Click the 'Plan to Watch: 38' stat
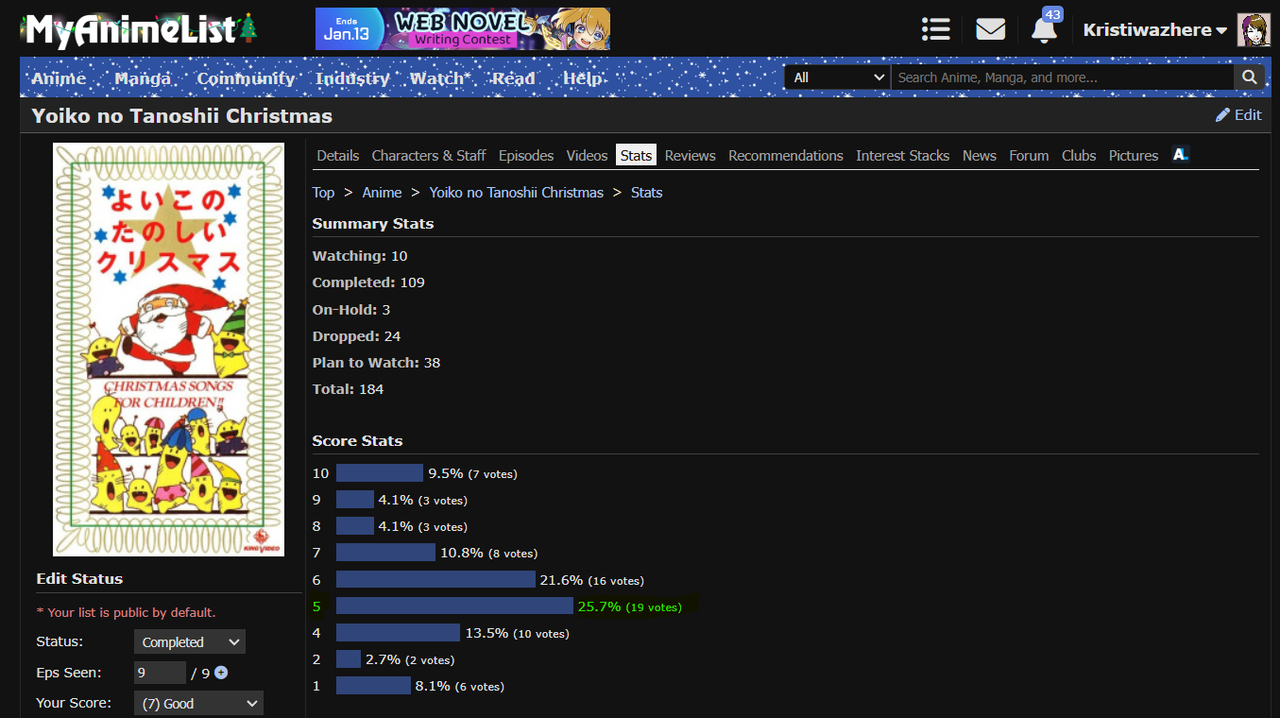Viewport: 1280px width, 718px height. click(x=376, y=363)
